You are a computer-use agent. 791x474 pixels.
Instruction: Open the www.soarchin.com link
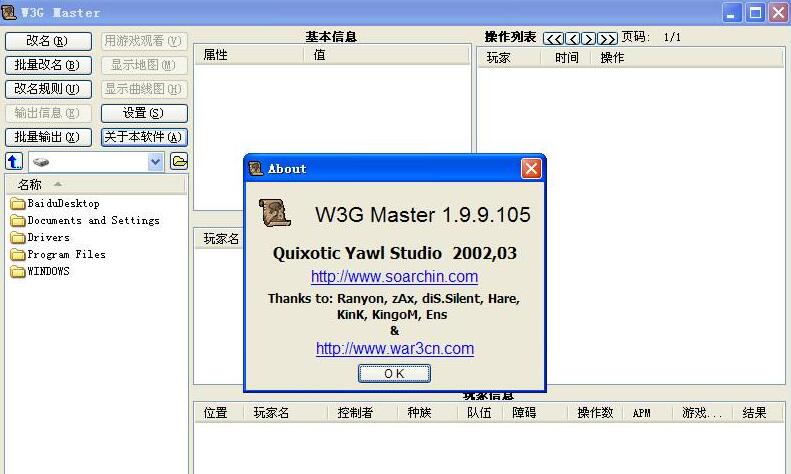394,277
